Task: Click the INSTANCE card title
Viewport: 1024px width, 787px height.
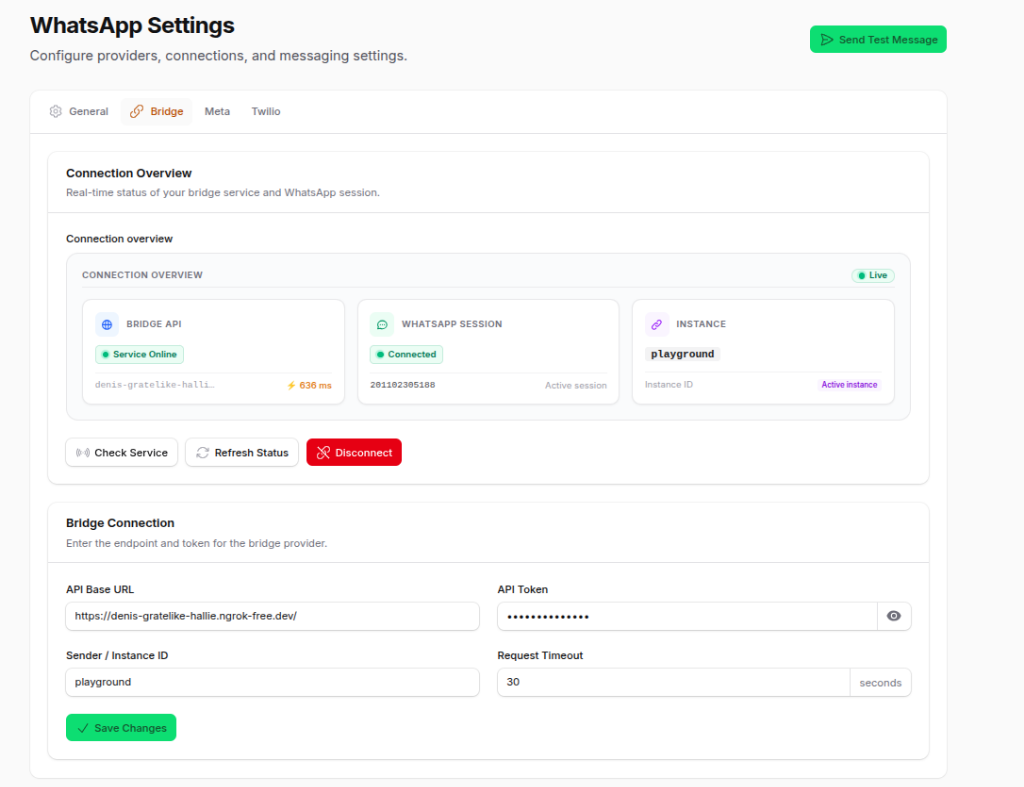Action: pos(701,324)
